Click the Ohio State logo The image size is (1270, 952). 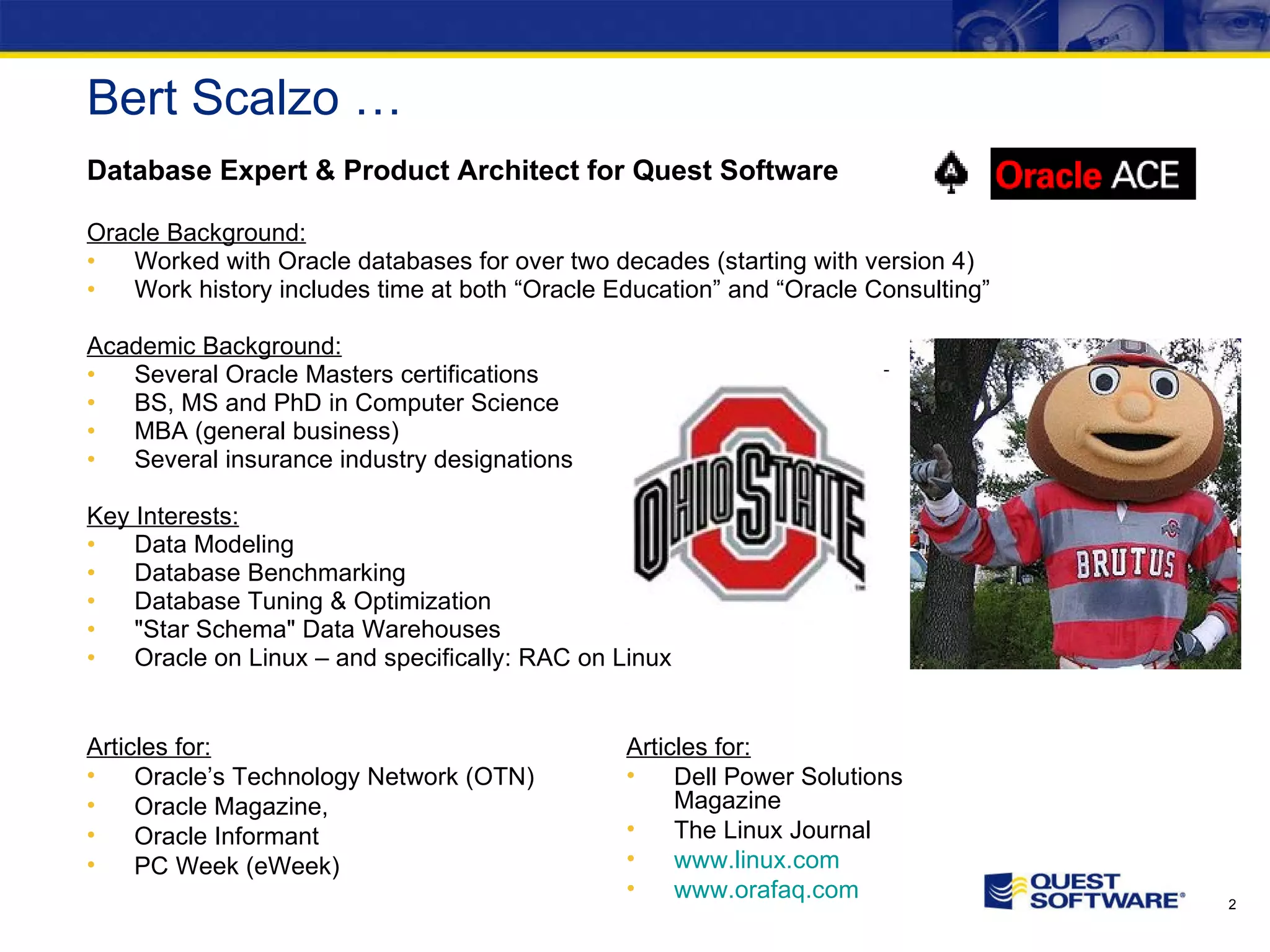click(749, 494)
